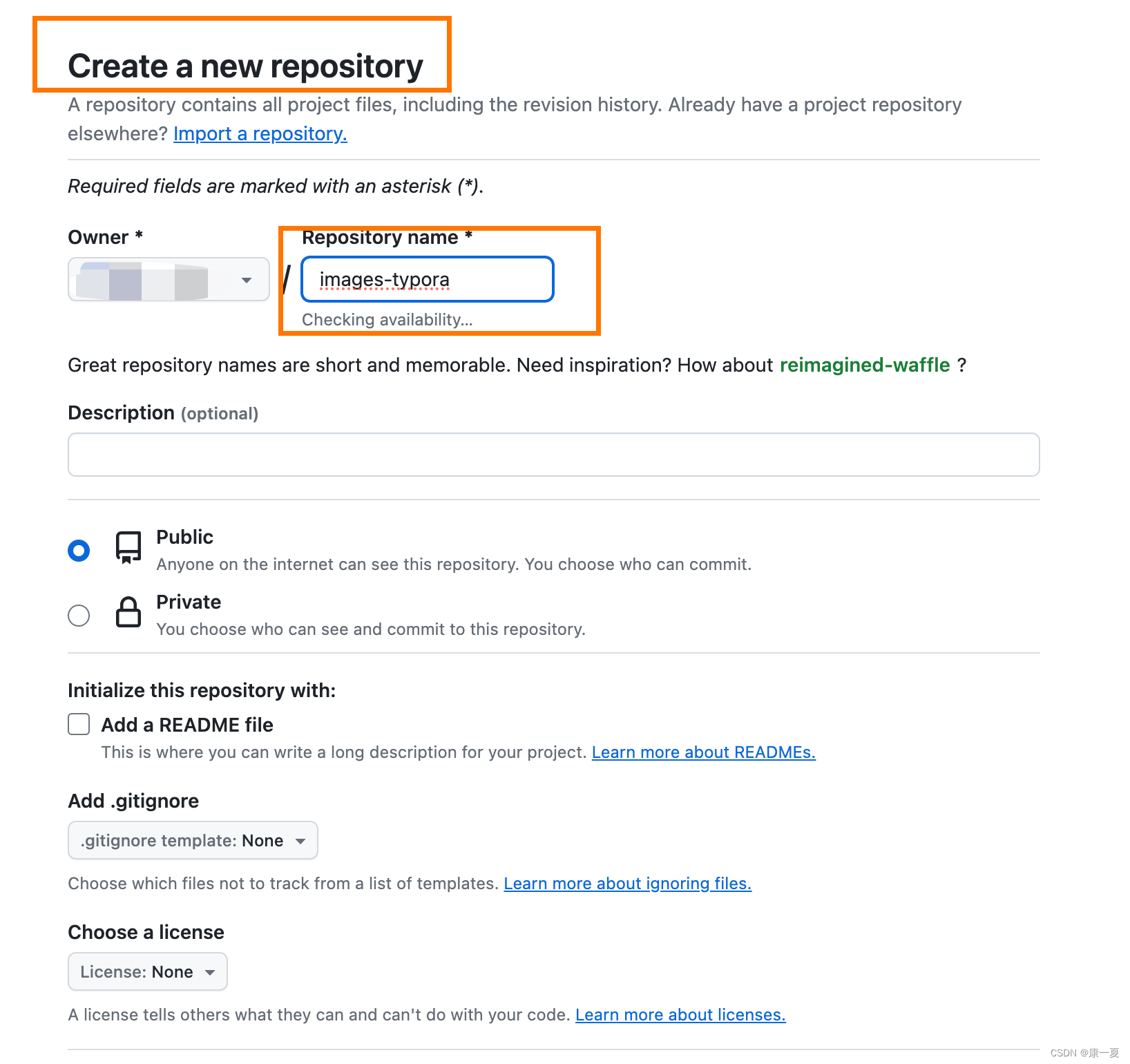
Task: Use suggested name reimagined-waffle
Action: tap(865, 365)
